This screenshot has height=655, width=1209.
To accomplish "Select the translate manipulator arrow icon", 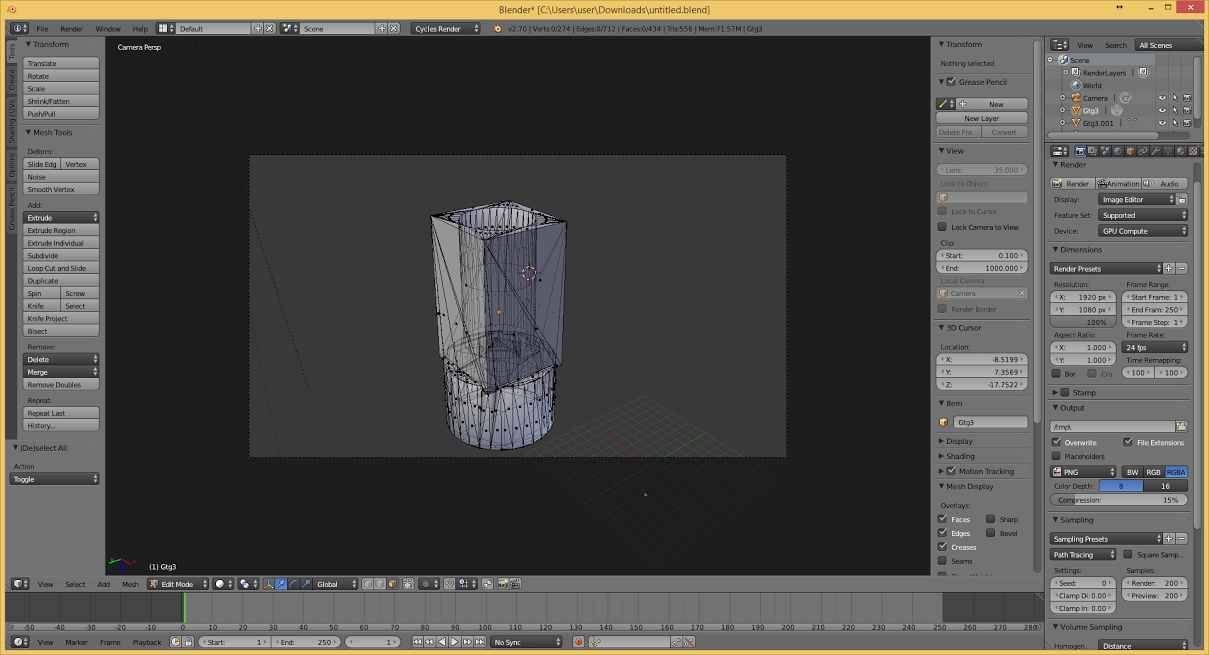I will coord(281,584).
